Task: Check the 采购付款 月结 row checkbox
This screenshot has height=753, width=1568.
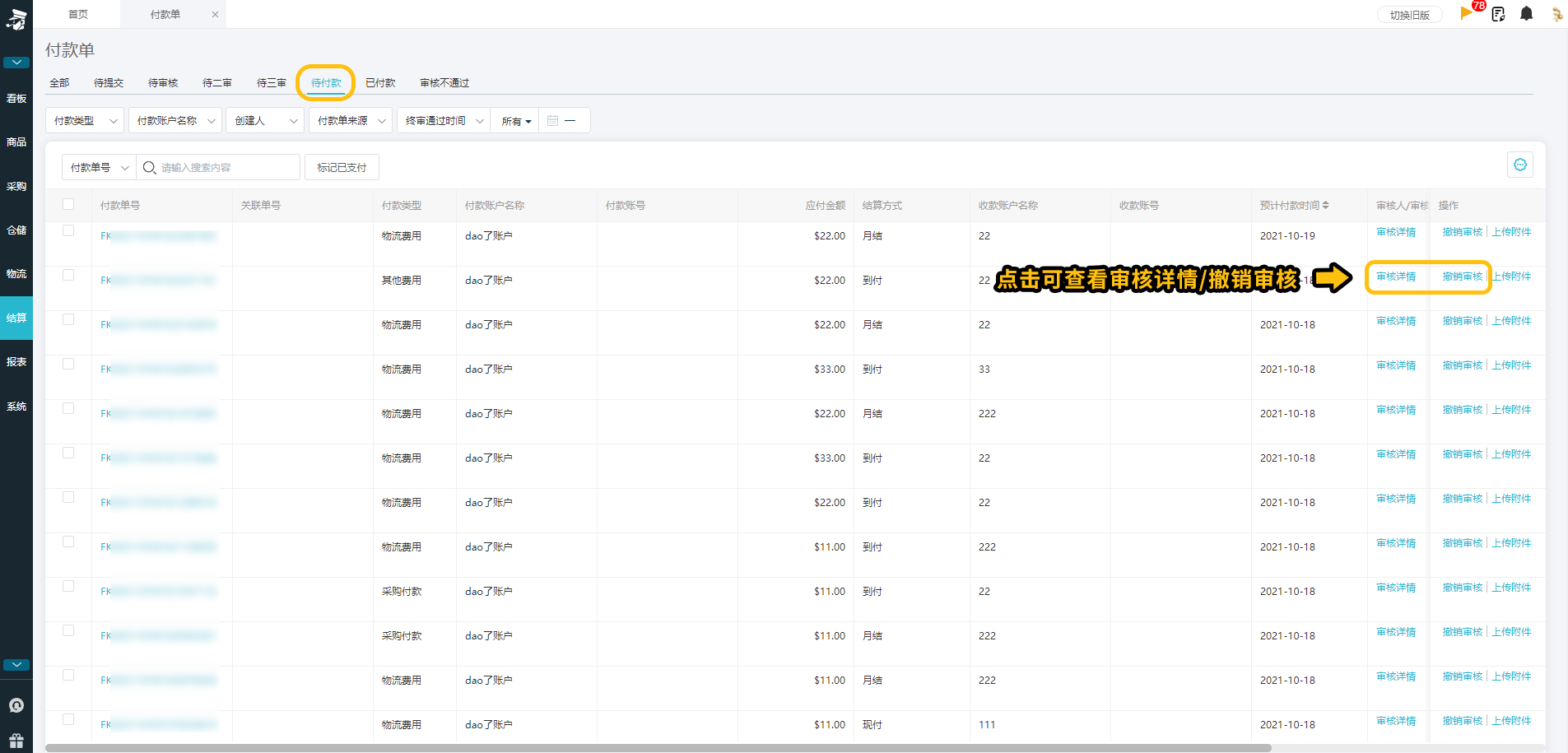Action: click(68, 630)
